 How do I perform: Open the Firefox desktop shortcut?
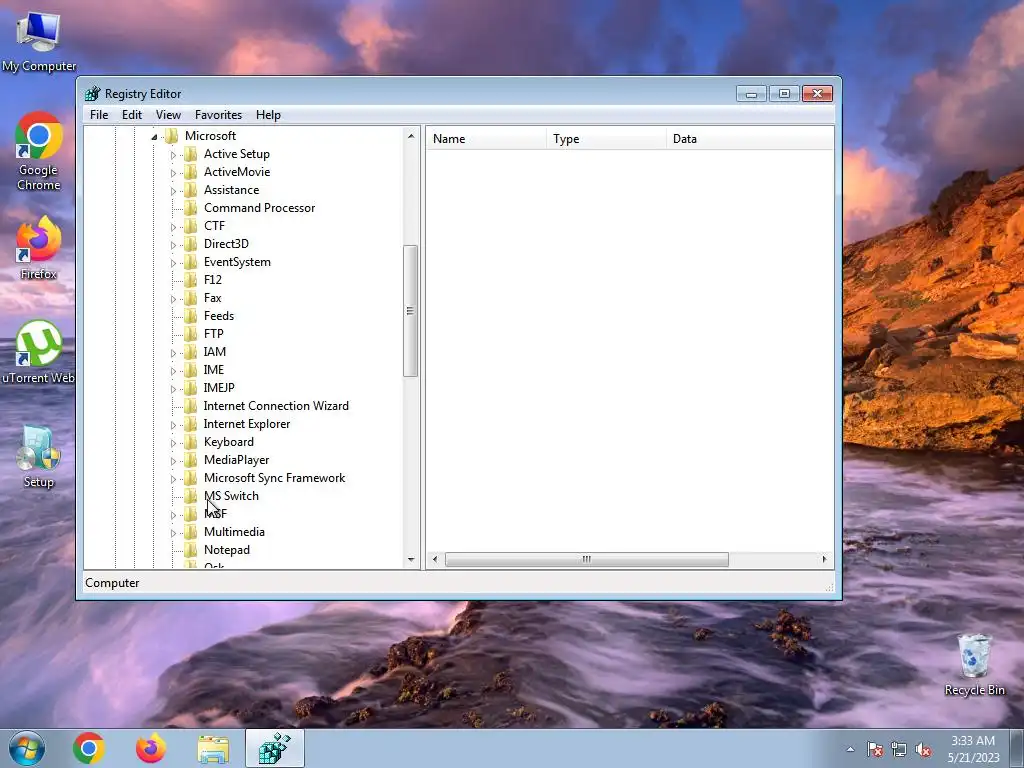[x=39, y=248]
